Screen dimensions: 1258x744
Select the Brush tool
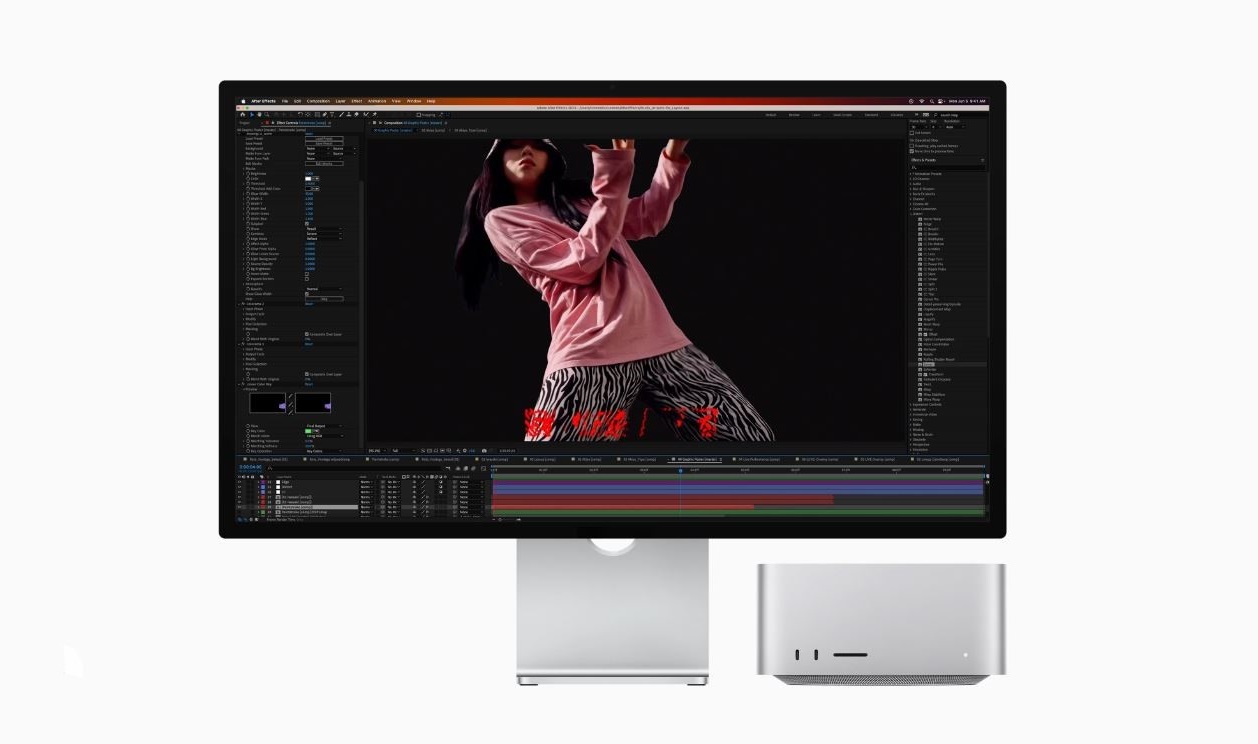(342, 115)
